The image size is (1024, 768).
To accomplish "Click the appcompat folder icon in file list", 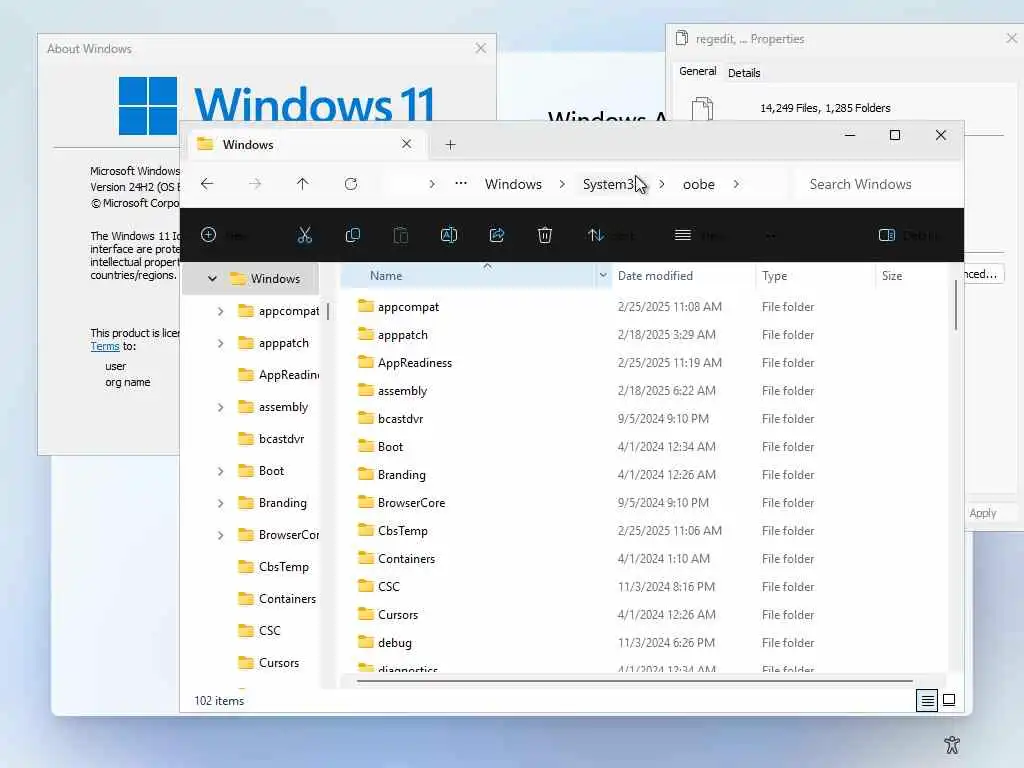I will pos(366,306).
